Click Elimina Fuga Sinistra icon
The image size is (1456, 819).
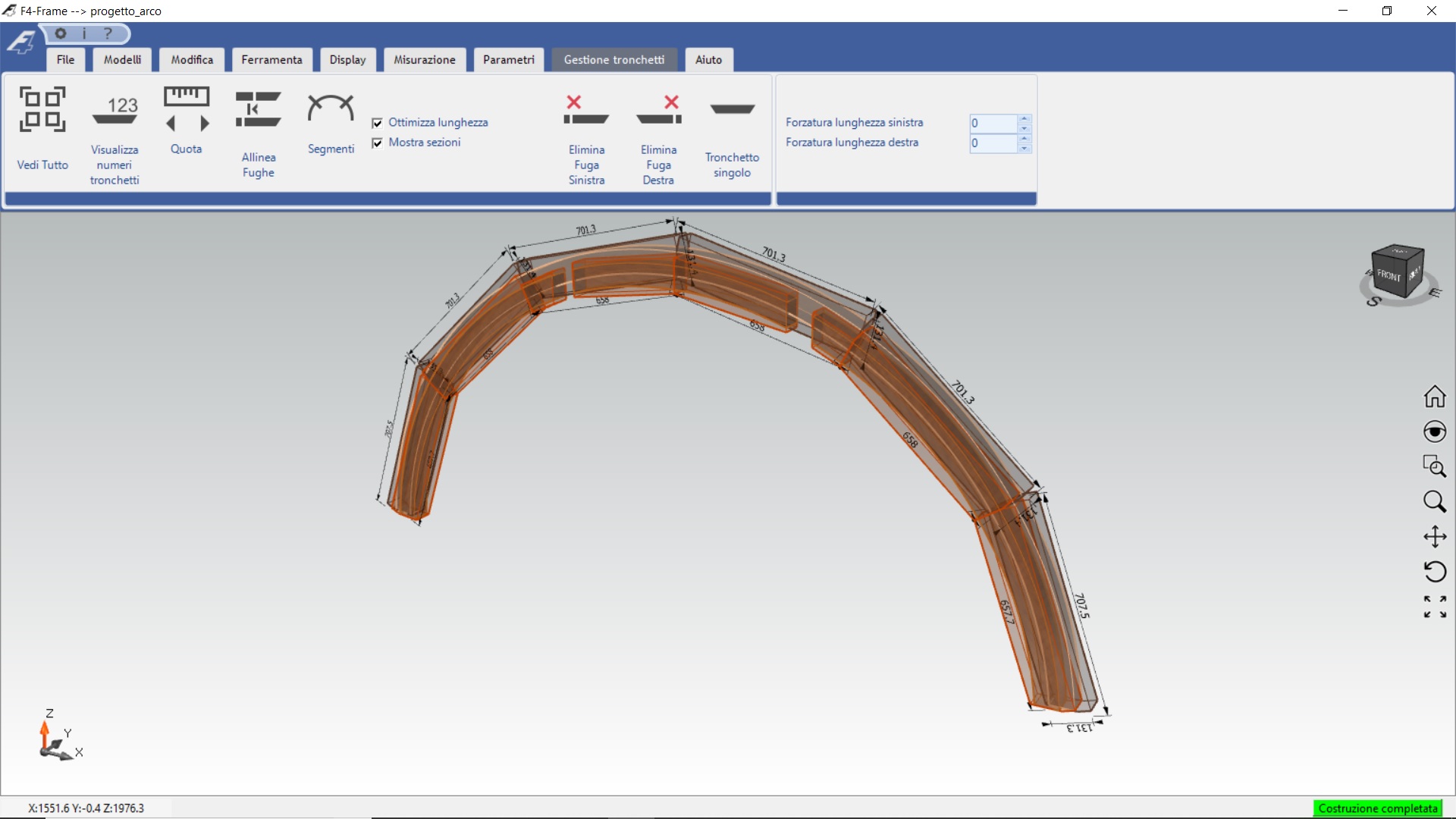tap(586, 111)
